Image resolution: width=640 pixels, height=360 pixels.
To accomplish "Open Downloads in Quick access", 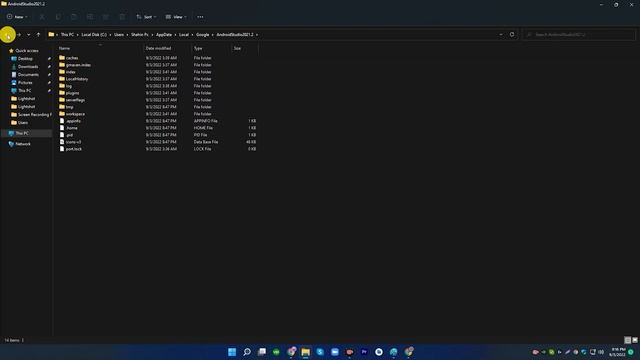I will (28, 67).
